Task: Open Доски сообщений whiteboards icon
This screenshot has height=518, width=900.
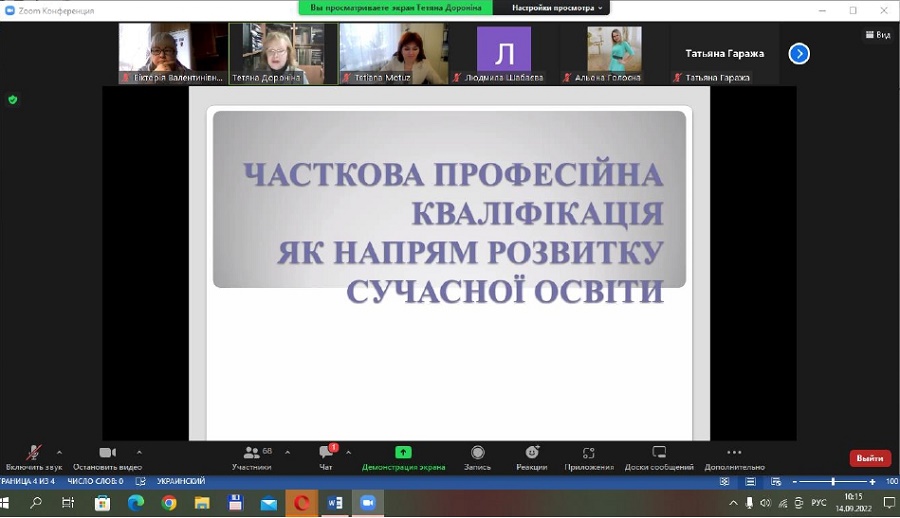Action: 659,453
